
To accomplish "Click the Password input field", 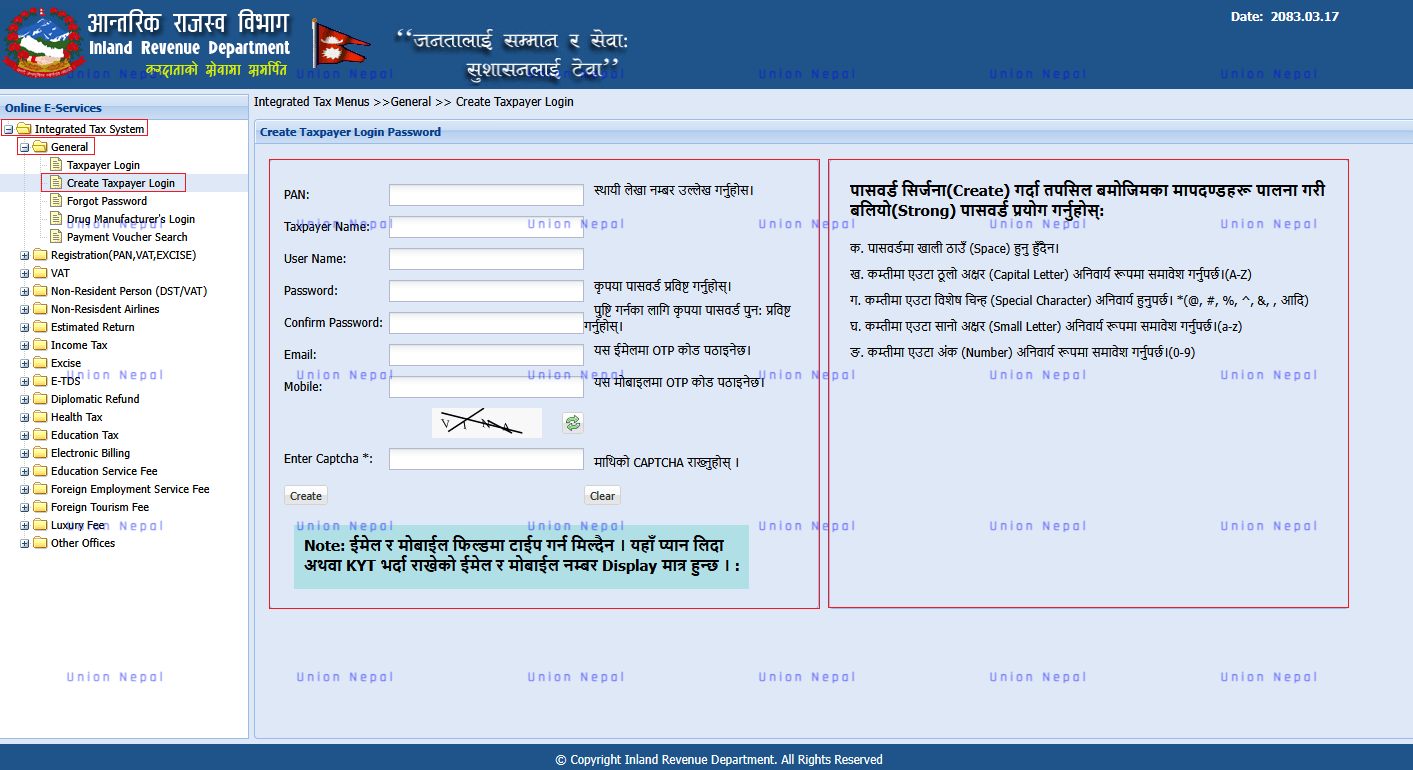I will coord(486,291).
